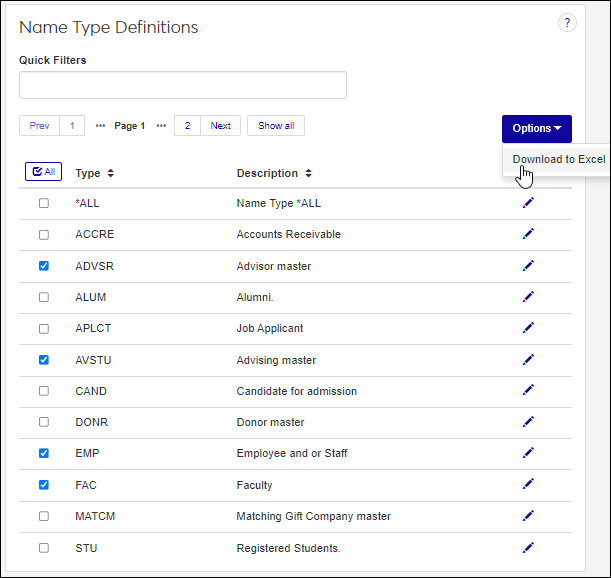Click edit pencil for FAC Faculty
The image size is (611, 578).
pyautogui.click(x=528, y=485)
